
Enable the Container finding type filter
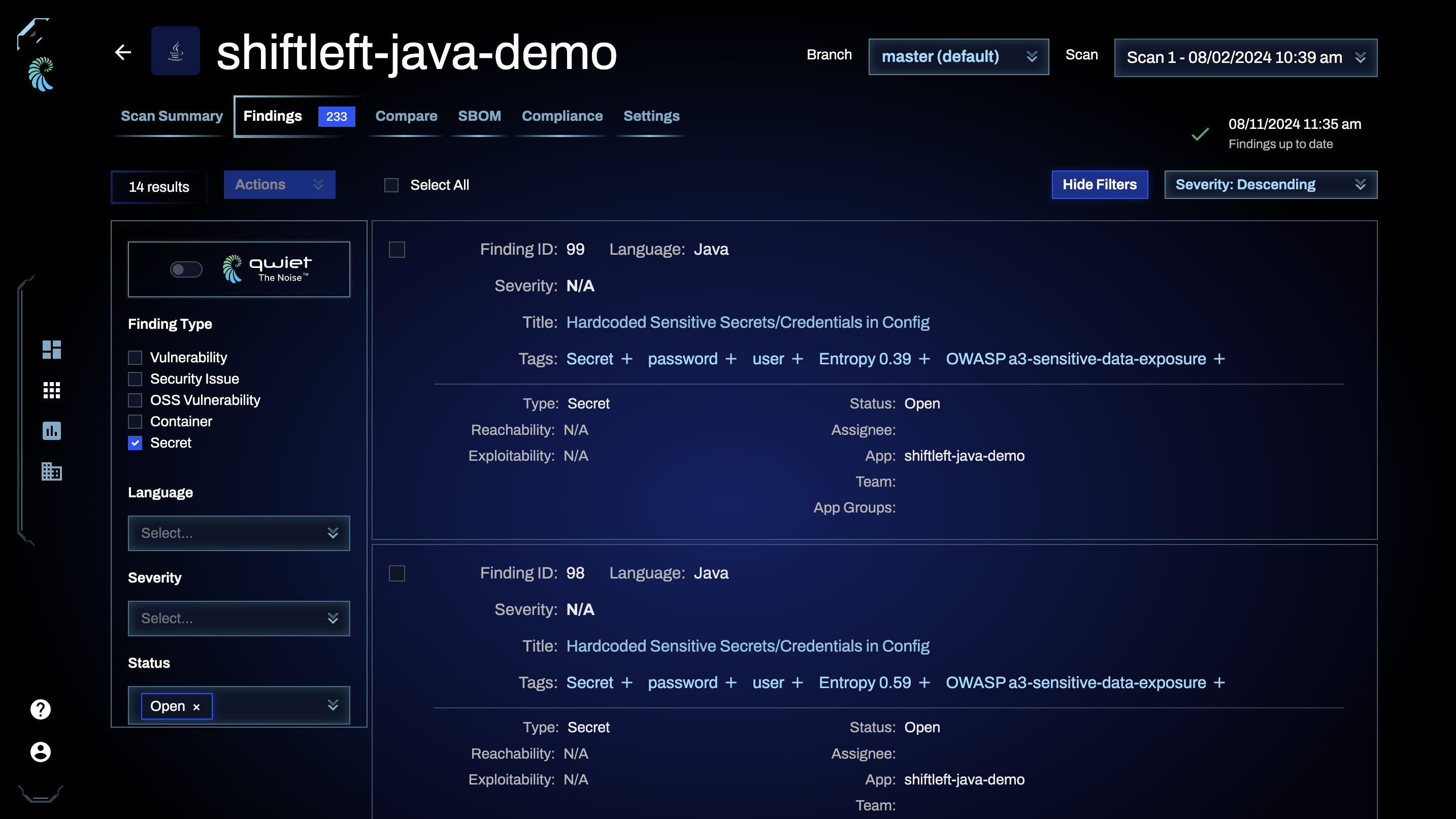tap(135, 422)
